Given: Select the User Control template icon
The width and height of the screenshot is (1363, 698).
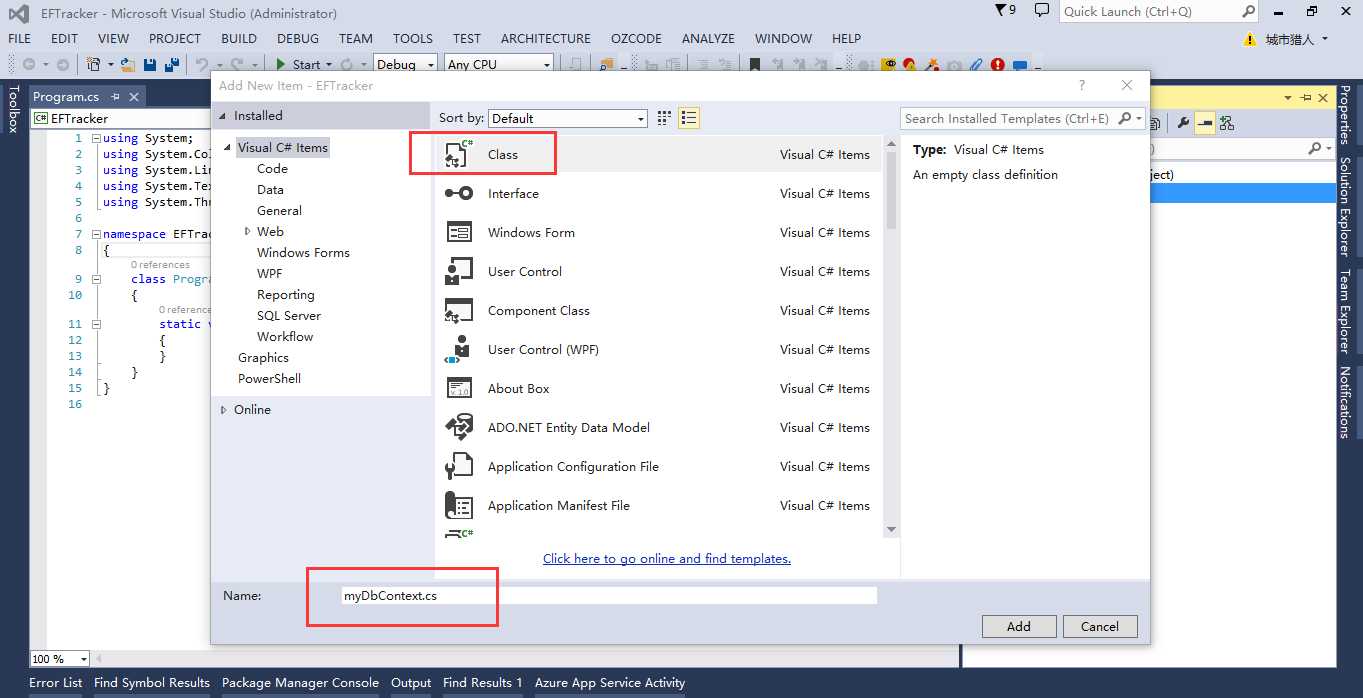Looking at the screenshot, I should tap(459, 271).
